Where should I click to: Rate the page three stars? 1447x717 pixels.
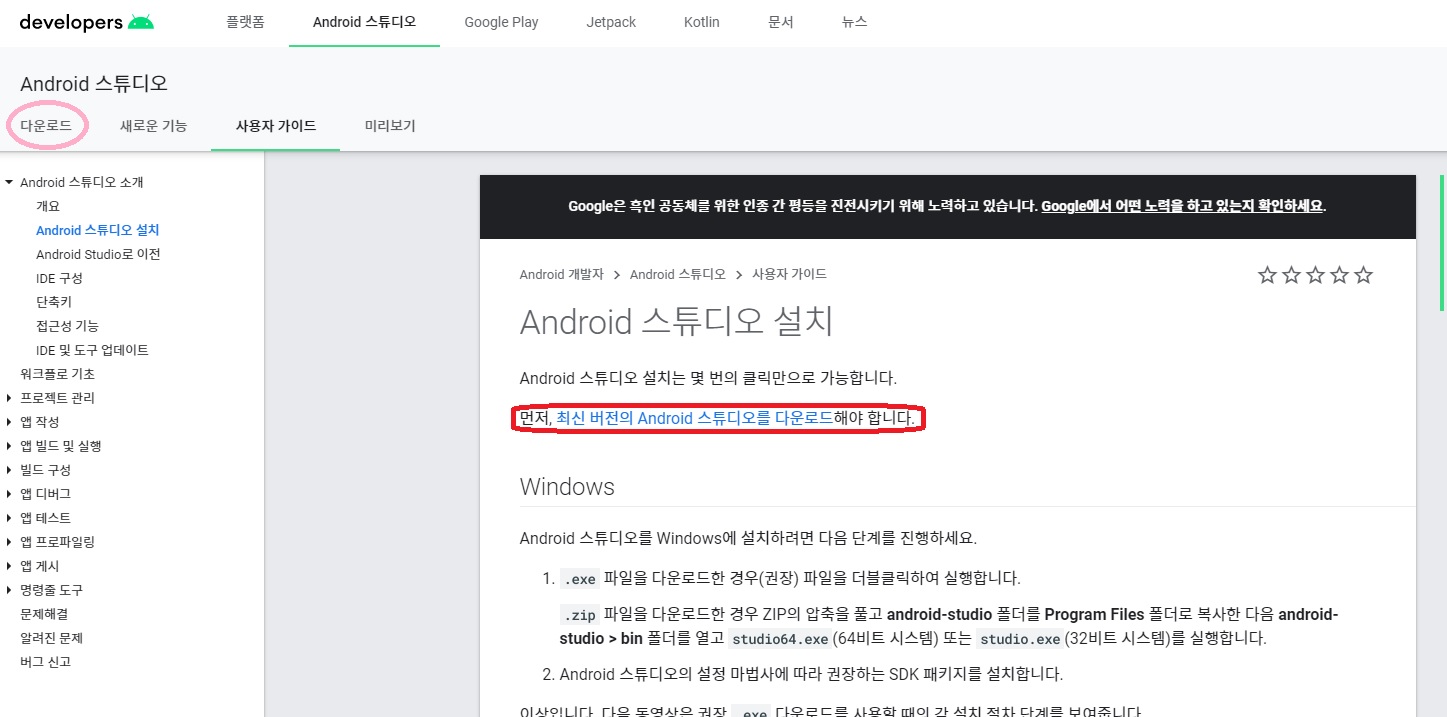click(x=1315, y=275)
